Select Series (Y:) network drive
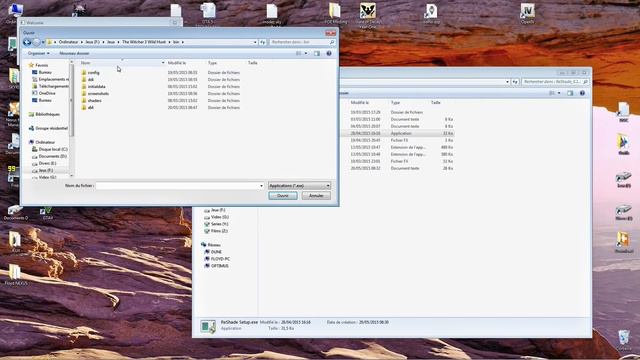The image size is (640, 360). coord(216,224)
